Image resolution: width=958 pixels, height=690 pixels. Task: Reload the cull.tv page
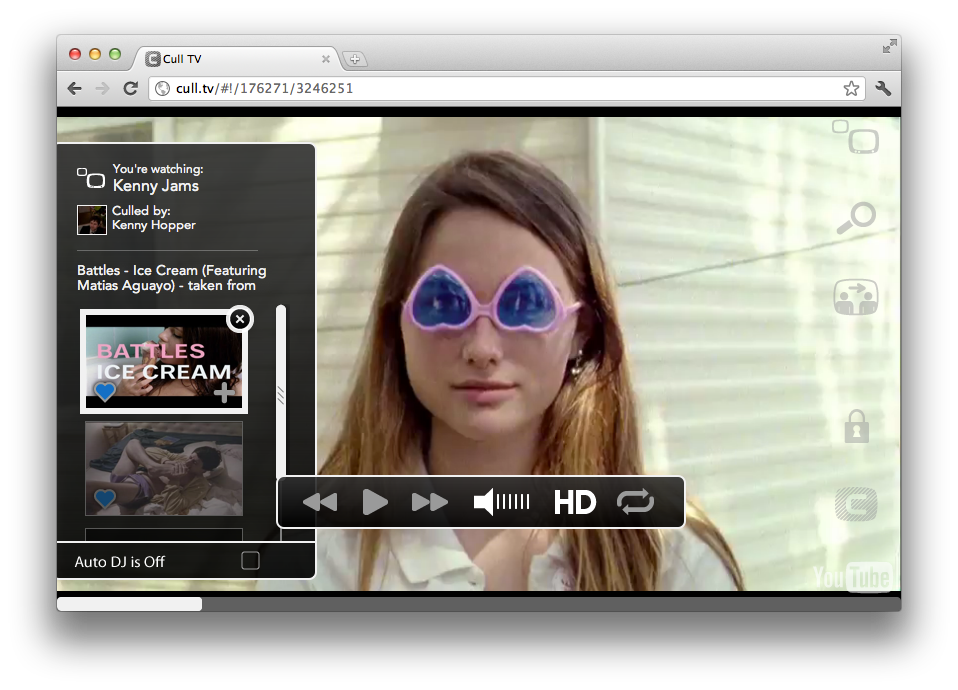pyautogui.click(x=130, y=89)
